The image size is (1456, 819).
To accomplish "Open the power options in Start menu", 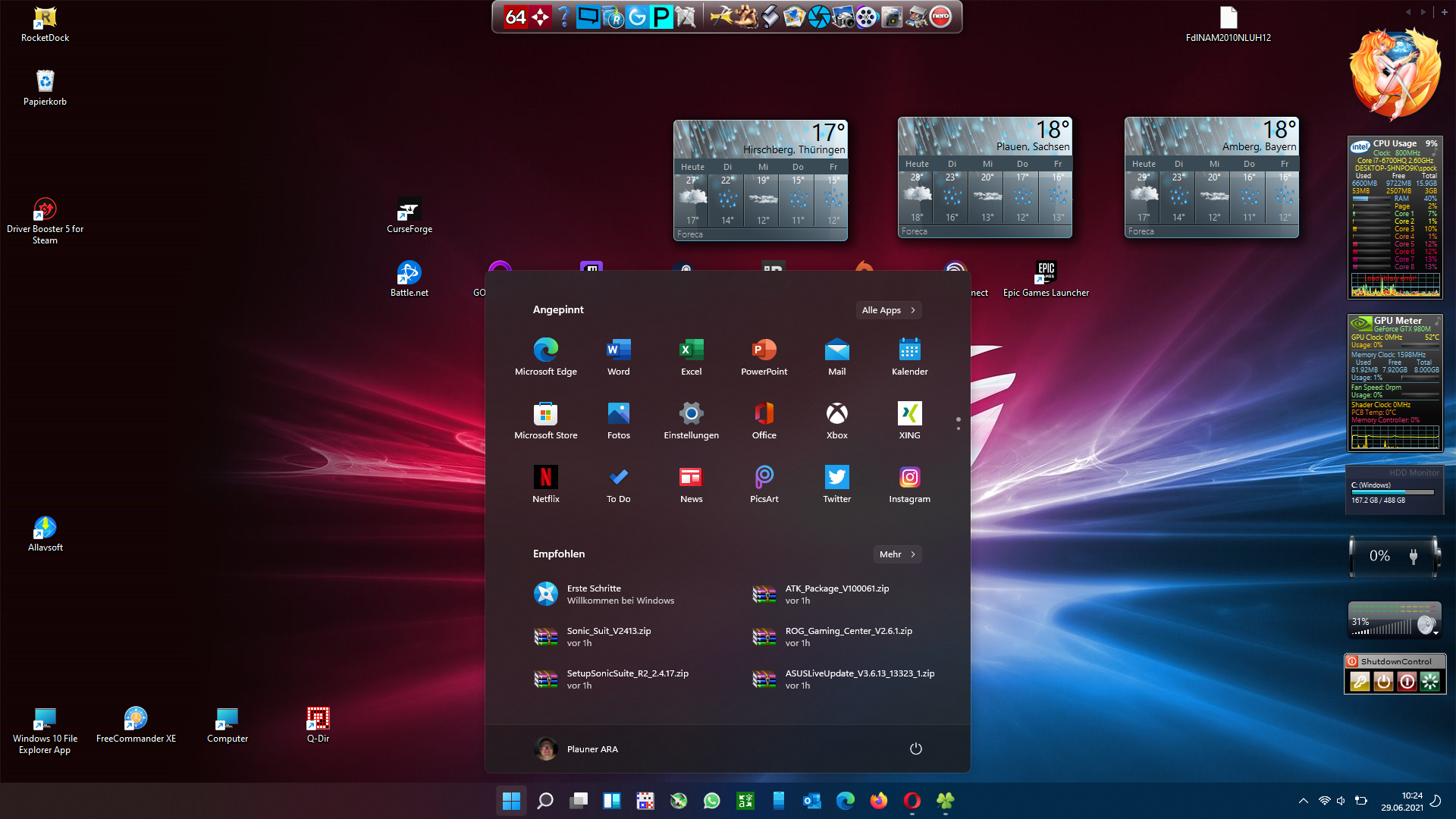I will coord(915,748).
